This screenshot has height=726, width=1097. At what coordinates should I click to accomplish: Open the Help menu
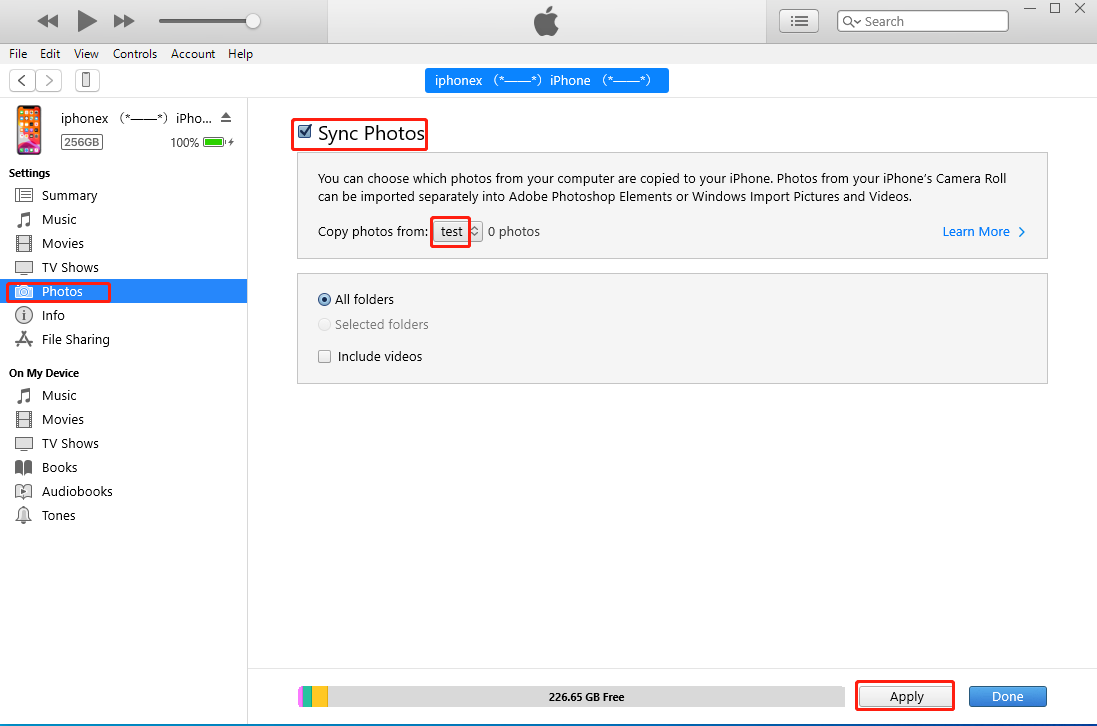coord(240,54)
